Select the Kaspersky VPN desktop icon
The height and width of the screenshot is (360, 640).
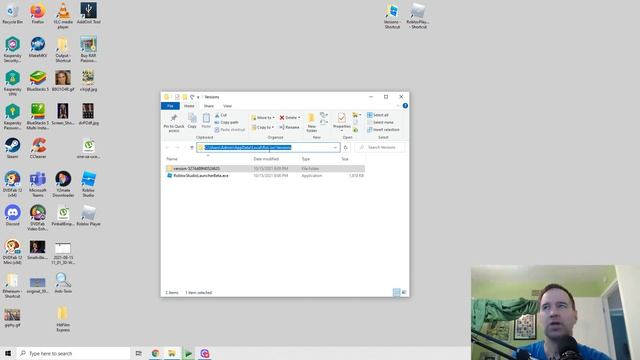click(13, 83)
